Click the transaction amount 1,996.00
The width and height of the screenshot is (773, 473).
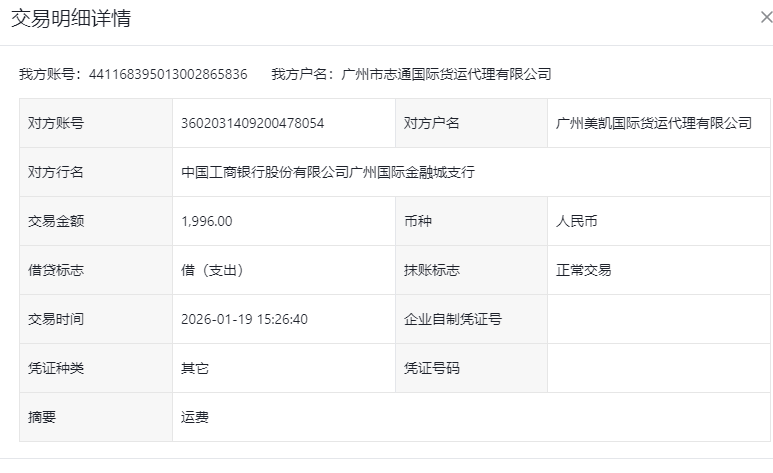click(207, 221)
